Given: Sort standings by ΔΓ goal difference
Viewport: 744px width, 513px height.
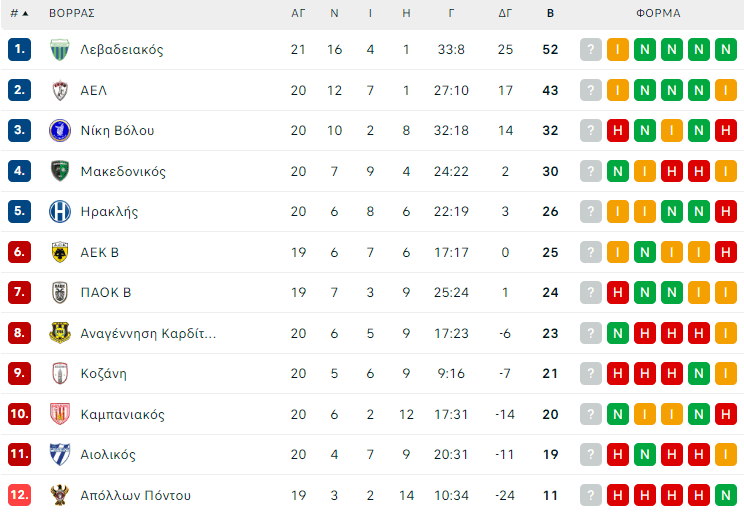Looking at the screenshot, I should coord(505,14).
